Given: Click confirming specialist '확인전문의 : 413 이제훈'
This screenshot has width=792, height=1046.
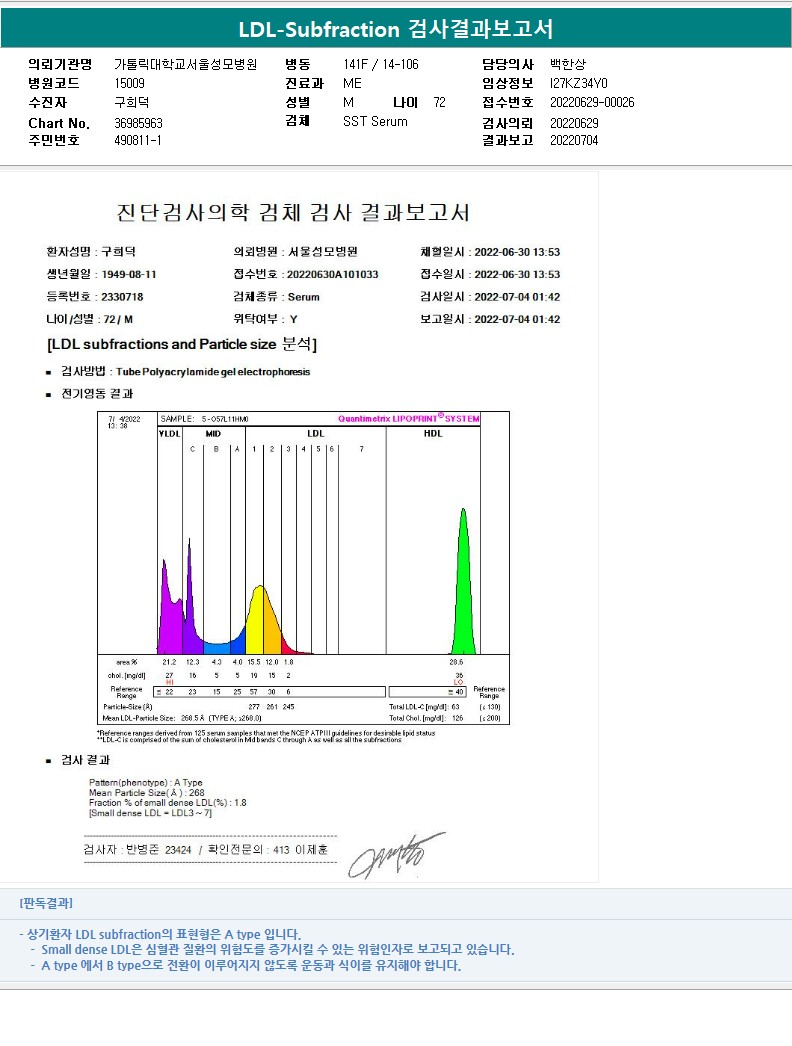Looking at the screenshot, I should pyautogui.click(x=268, y=850).
